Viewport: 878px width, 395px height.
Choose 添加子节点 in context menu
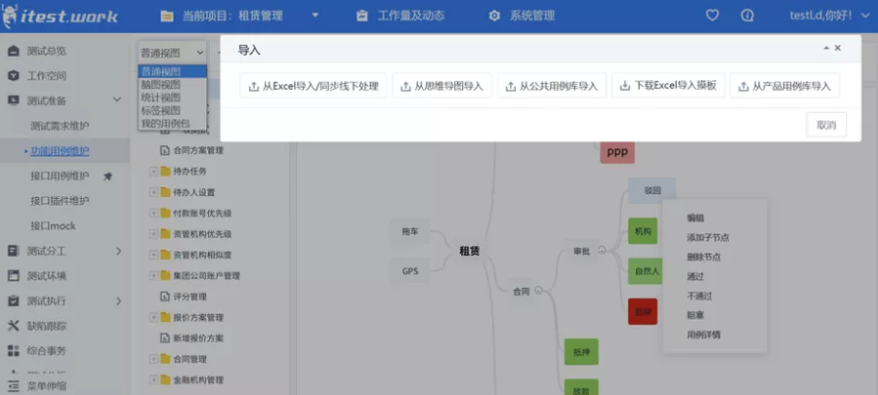coord(708,238)
